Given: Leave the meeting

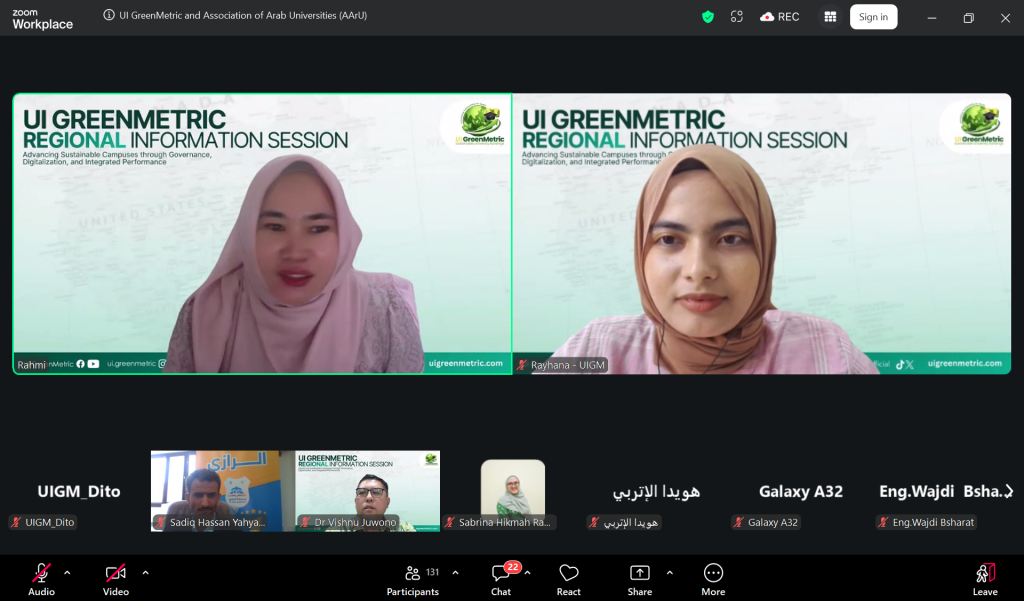Looking at the screenshot, I should [985, 576].
